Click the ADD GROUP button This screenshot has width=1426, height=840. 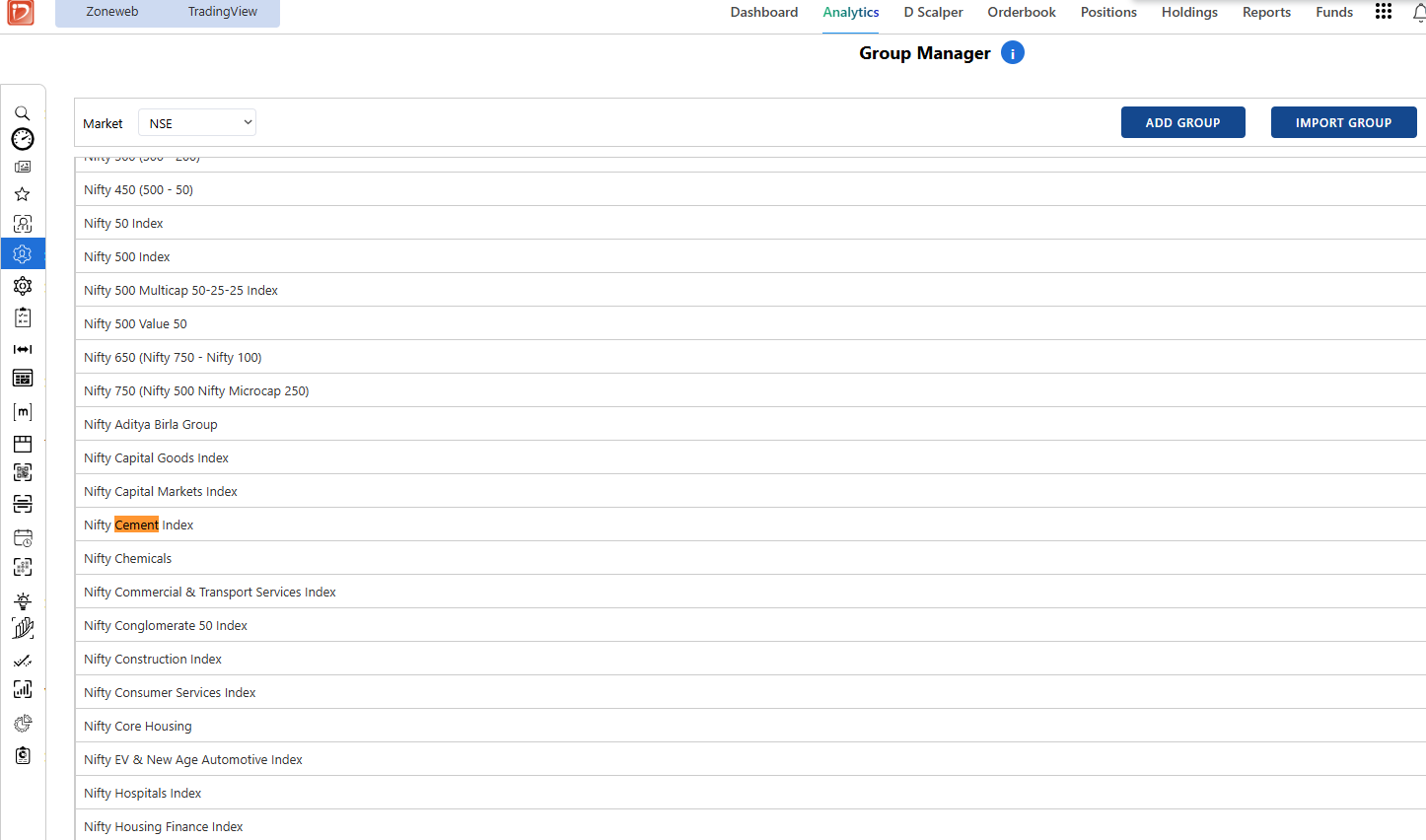(1183, 122)
